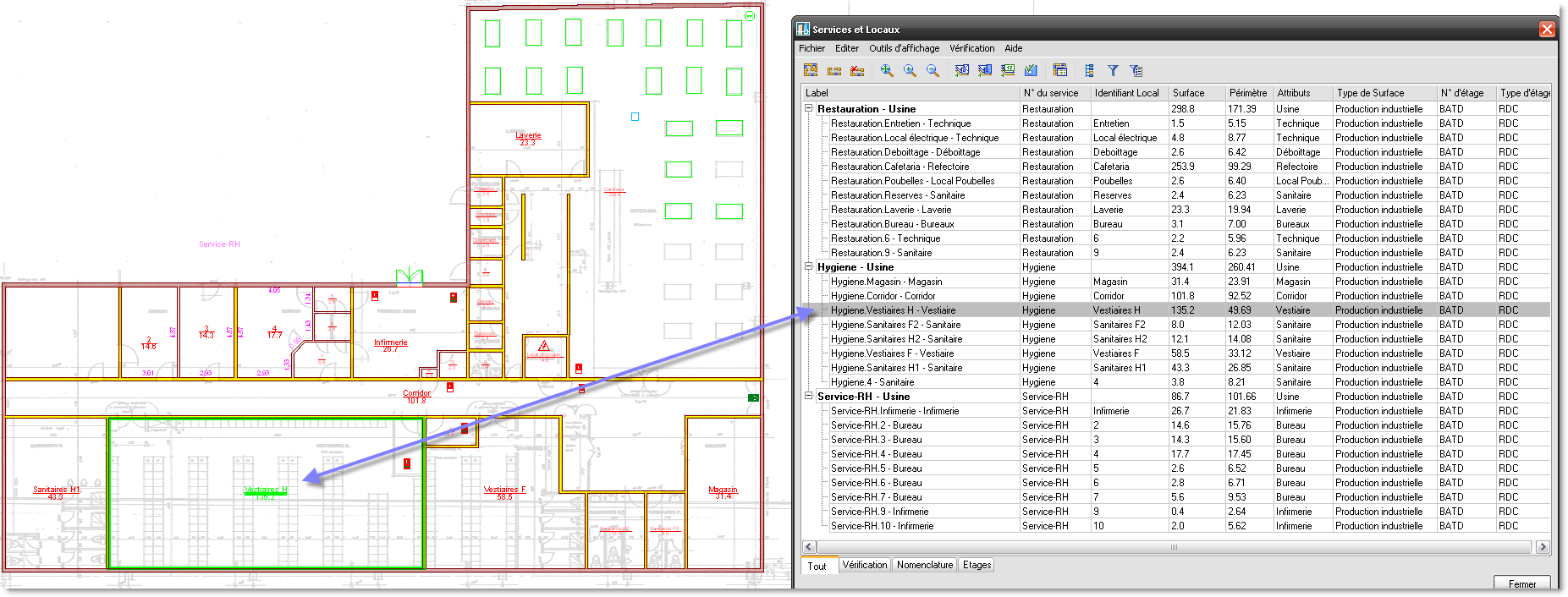This screenshot has width=1568, height=597.
Task: Collapse the Hygiene - Usine tree group
Action: tap(809, 266)
